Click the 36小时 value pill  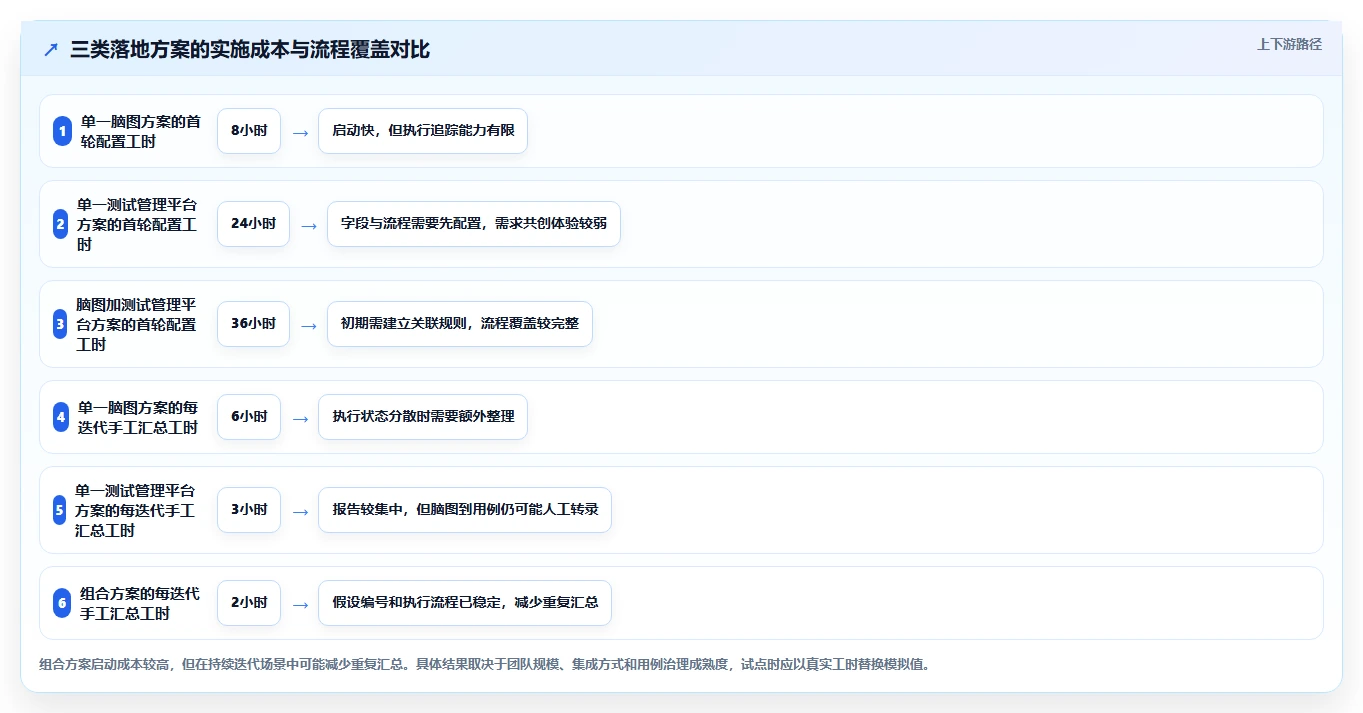(x=253, y=324)
